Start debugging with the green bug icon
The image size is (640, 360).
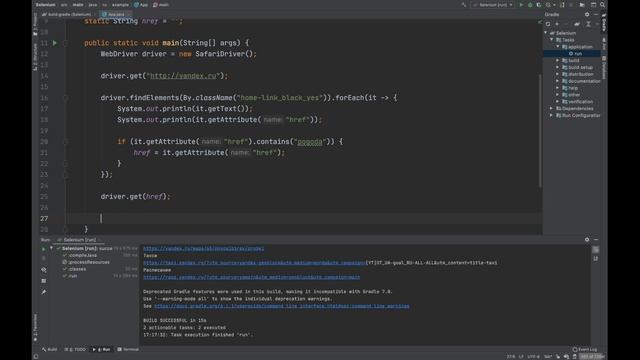(530, 5)
